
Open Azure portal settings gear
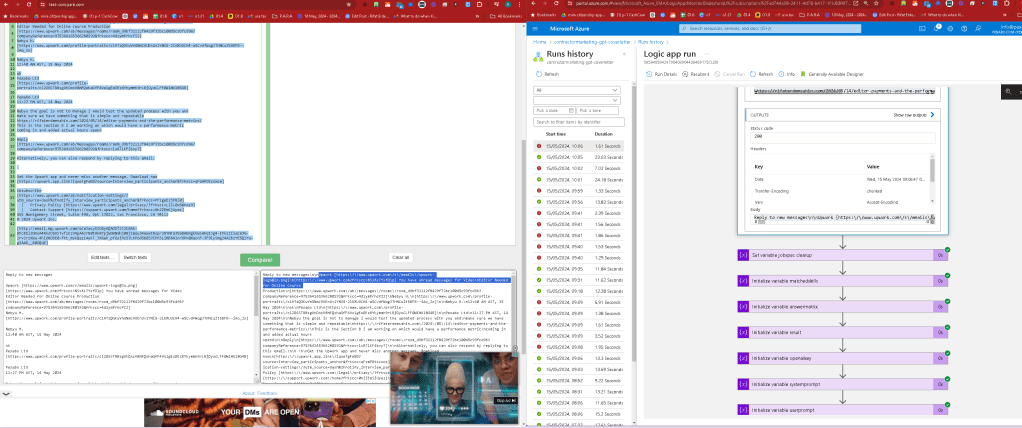950,29
